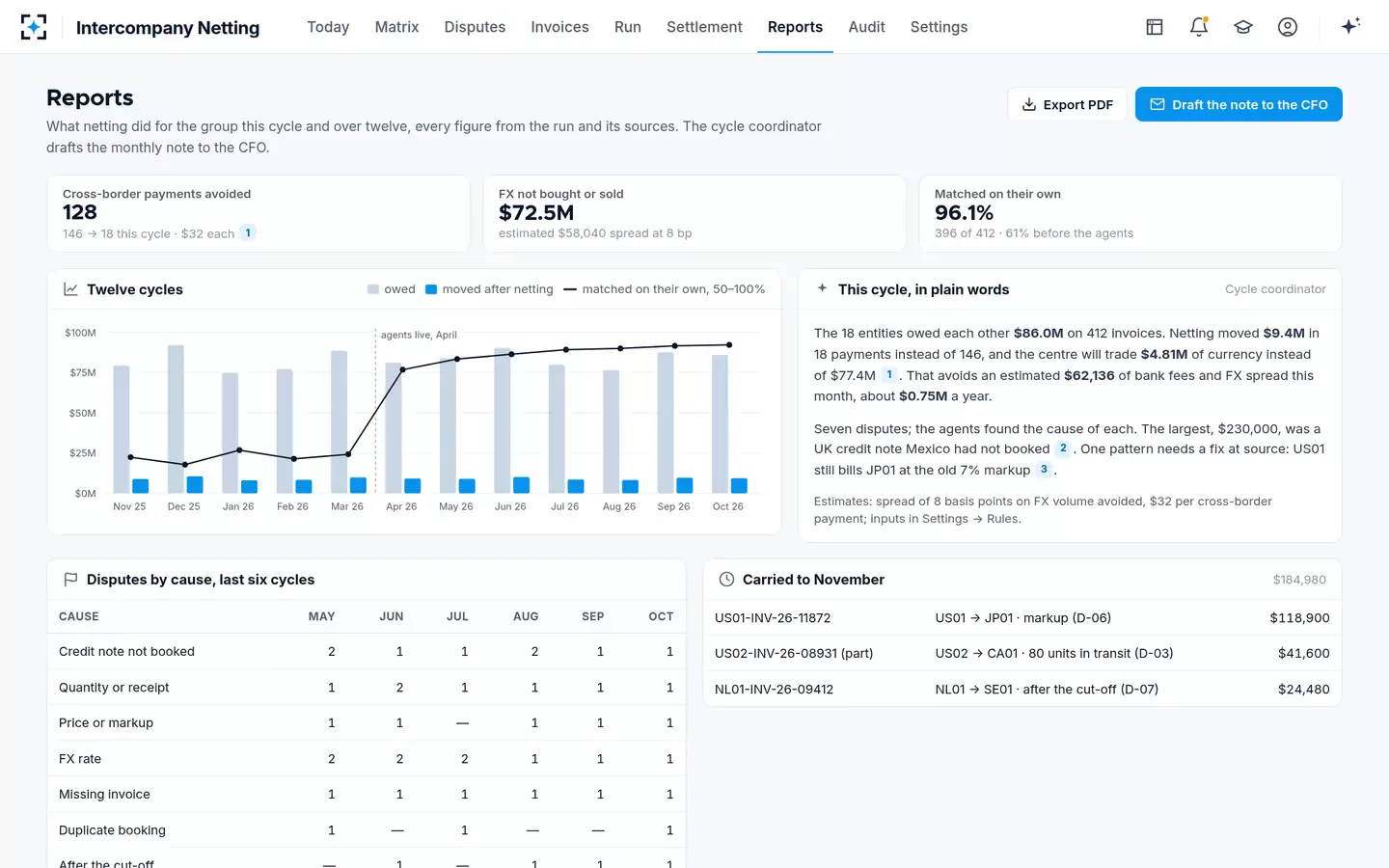
Task: Open the notifications bell
Action: (1199, 27)
